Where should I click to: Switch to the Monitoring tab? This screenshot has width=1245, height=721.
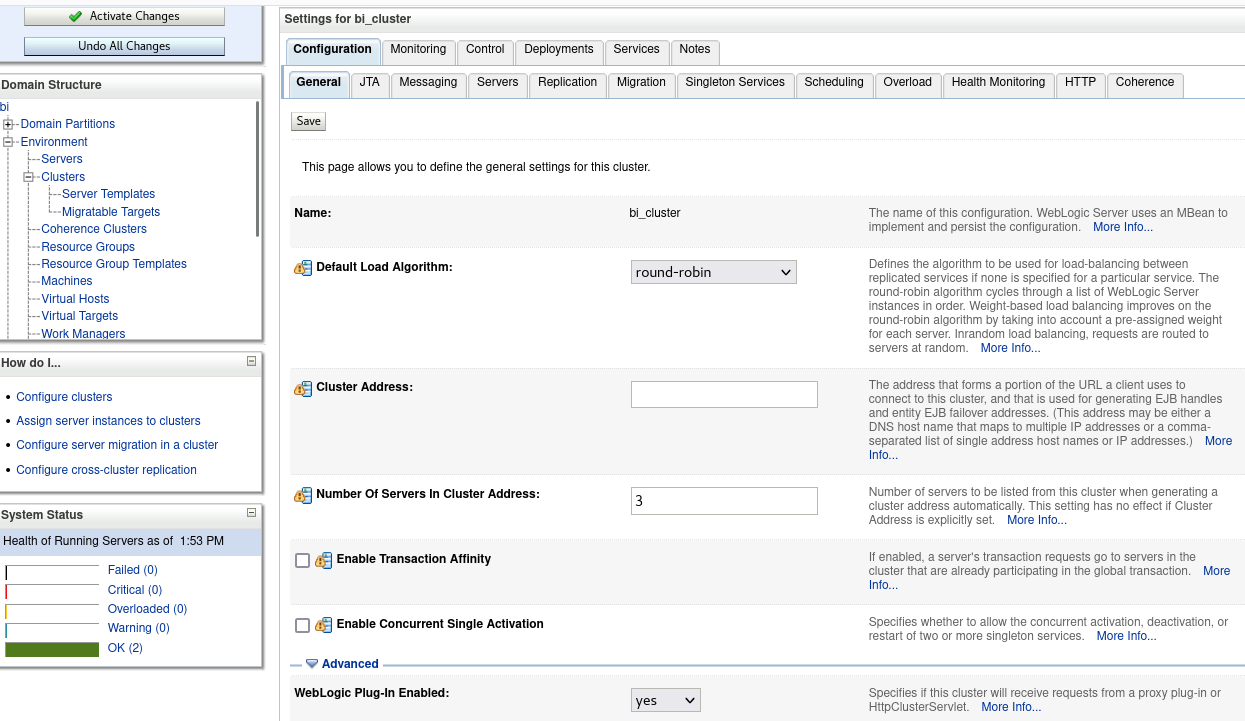point(418,49)
